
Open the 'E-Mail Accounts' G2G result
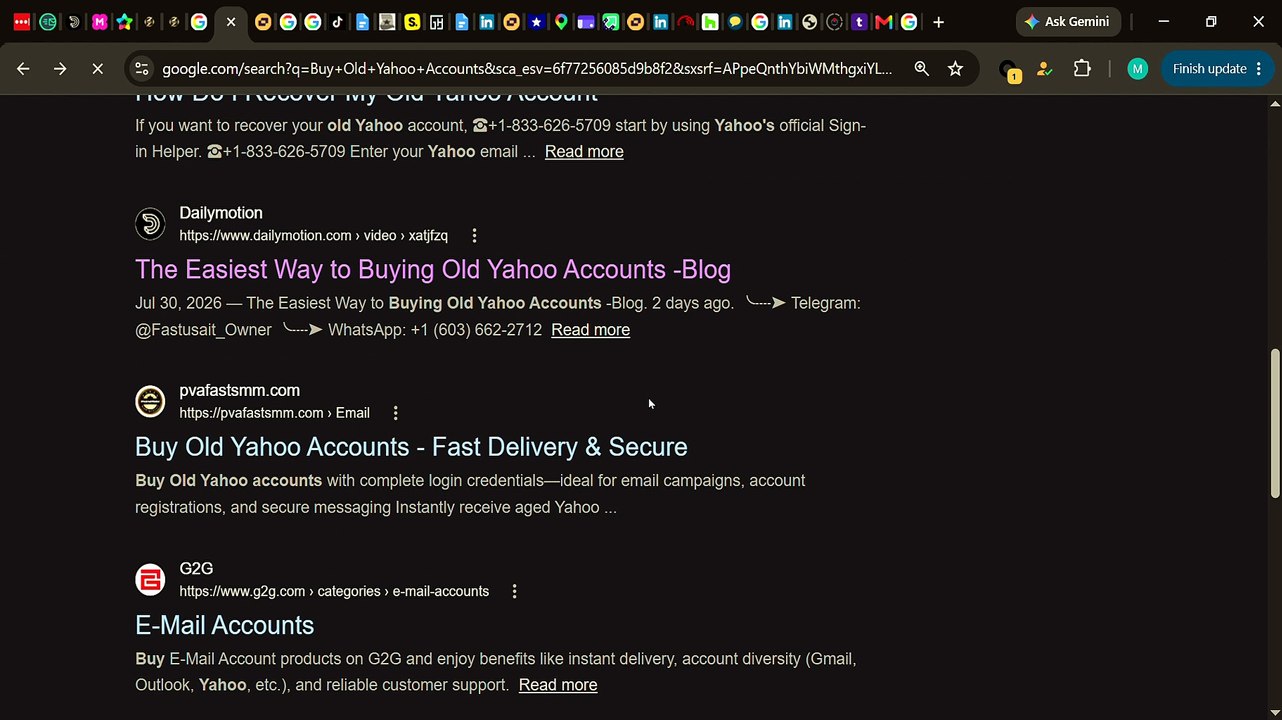click(225, 625)
